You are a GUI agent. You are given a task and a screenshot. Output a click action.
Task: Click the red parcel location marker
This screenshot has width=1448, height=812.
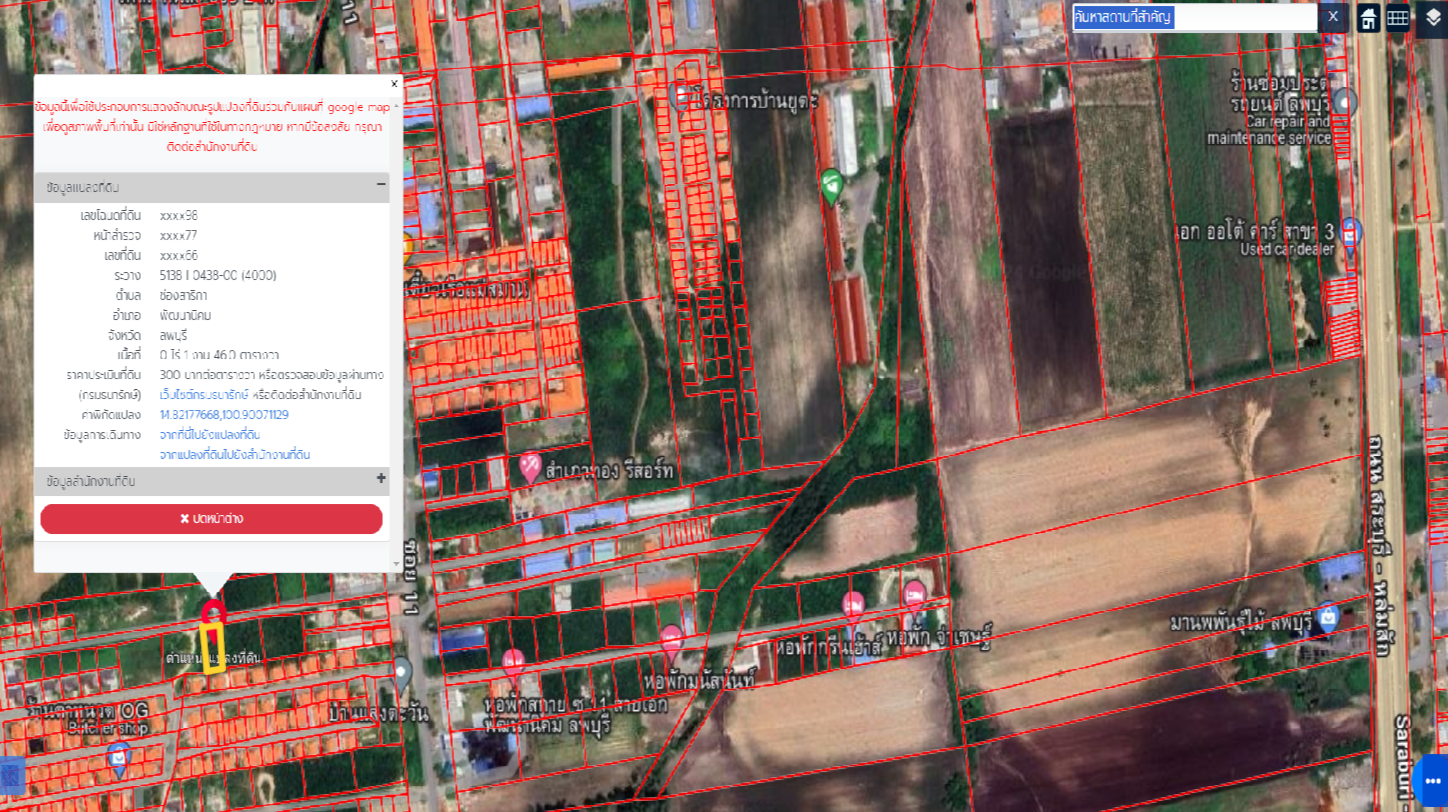[x=211, y=612]
